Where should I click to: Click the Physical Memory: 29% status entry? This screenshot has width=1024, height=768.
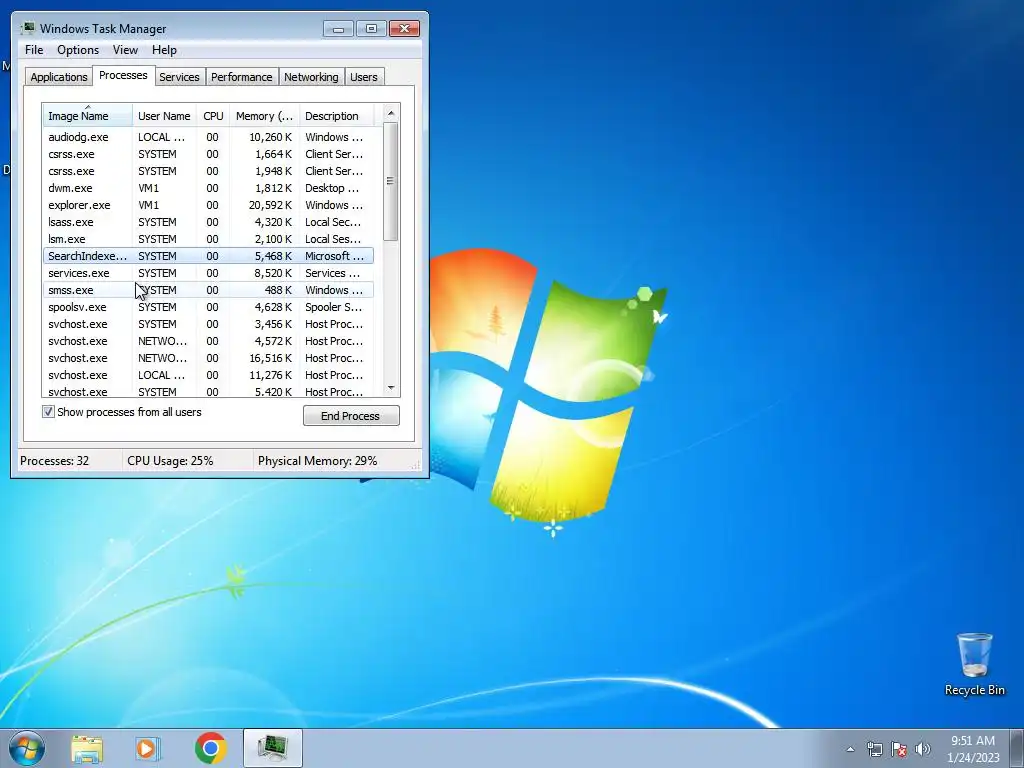[x=318, y=460]
